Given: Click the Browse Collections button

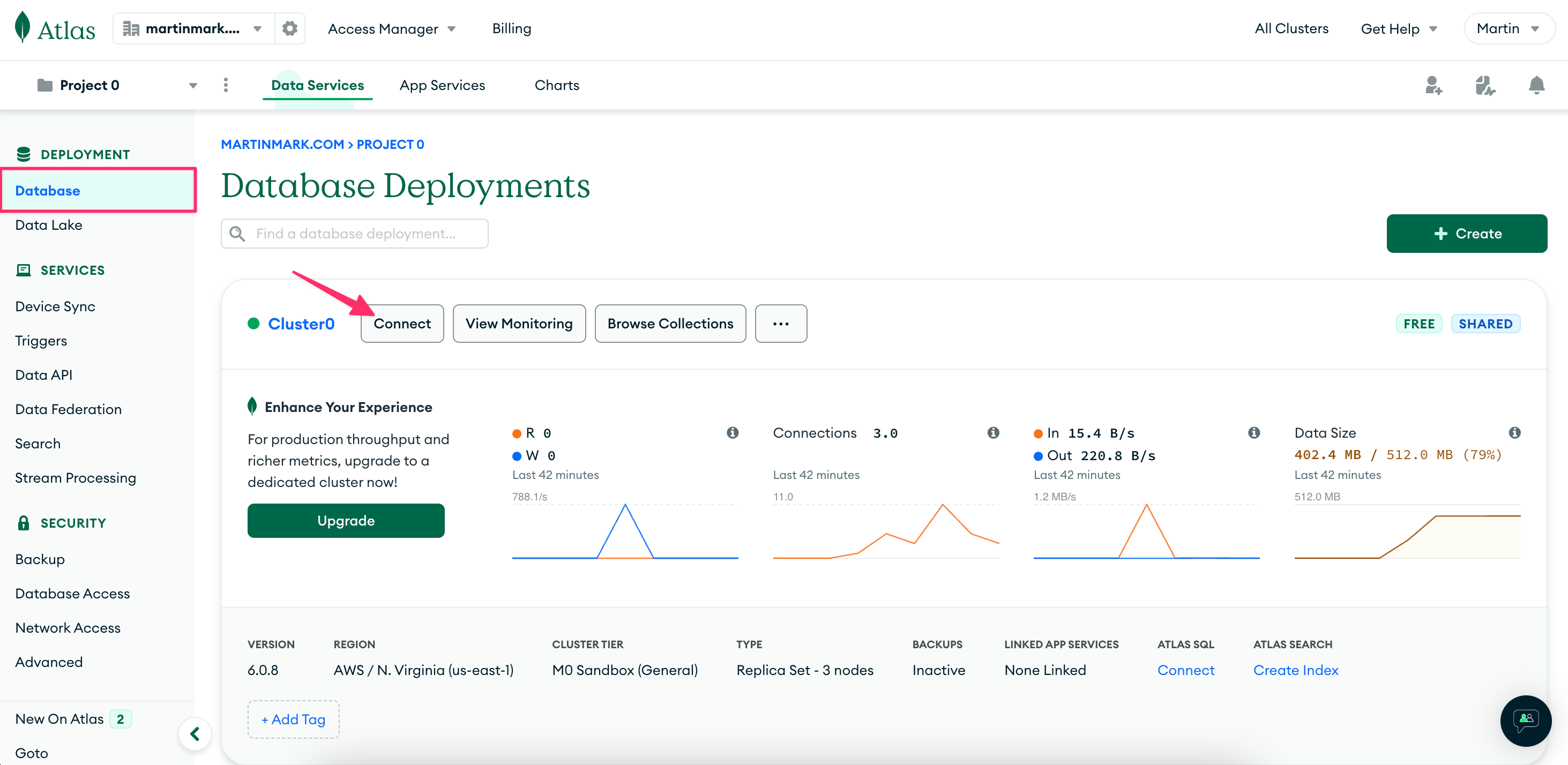Looking at the screenshot, I should pyautogui.click(x=670, y=324).
